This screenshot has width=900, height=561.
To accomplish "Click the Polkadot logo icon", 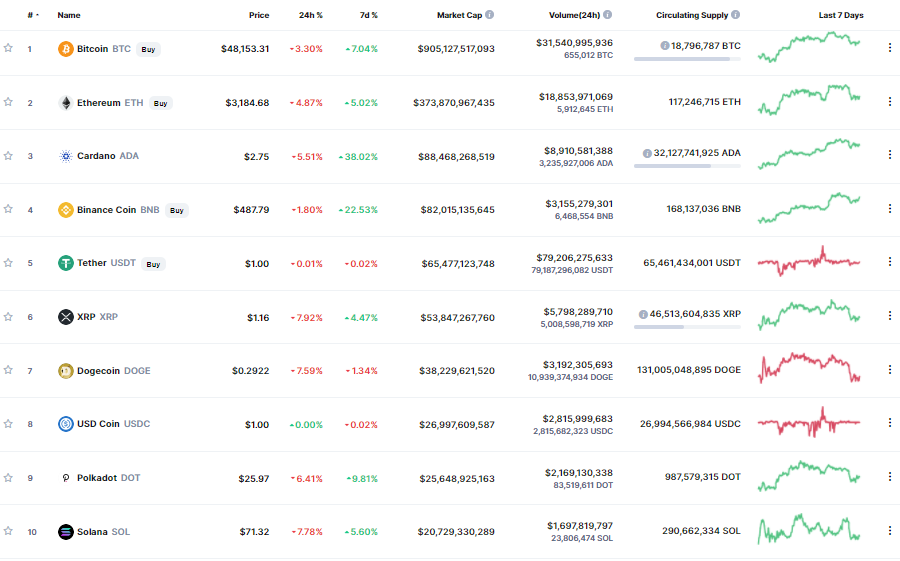I will tap(66, 478).
